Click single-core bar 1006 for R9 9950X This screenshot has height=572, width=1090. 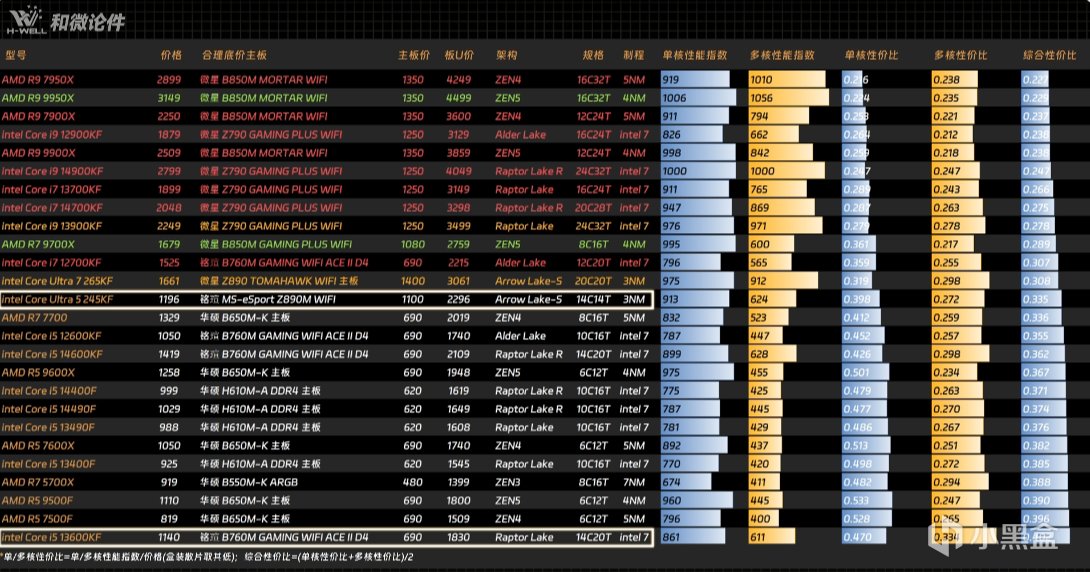point(699,98)
